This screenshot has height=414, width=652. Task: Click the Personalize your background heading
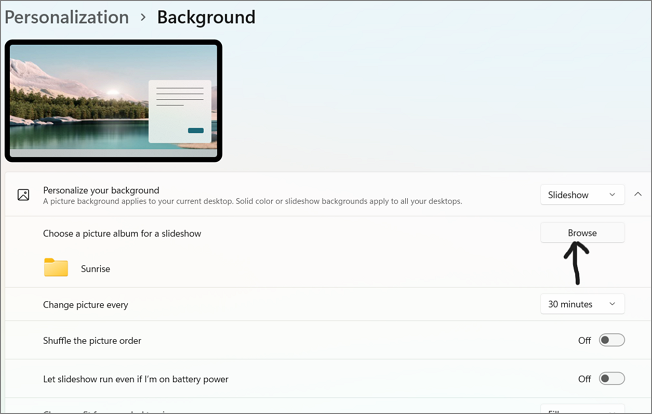[x=101, y=190]
